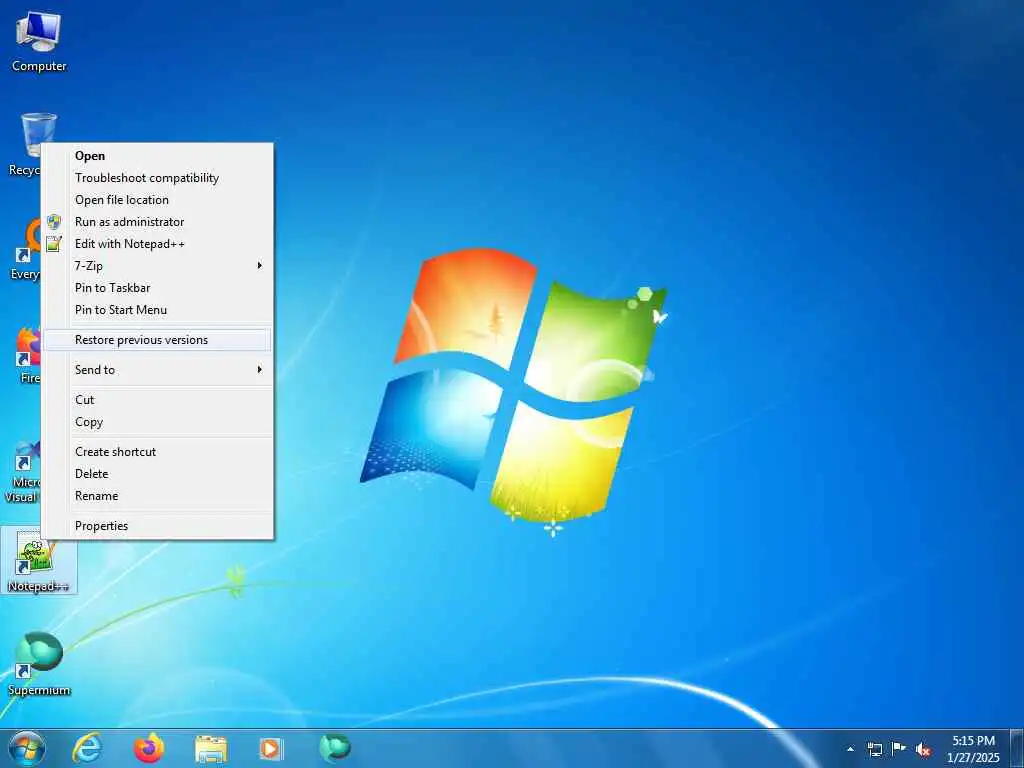The height and width of the screenshot is (768, 1024).
Task: Select the Recycle Bin desktop icon
Action: coord(25,145)
